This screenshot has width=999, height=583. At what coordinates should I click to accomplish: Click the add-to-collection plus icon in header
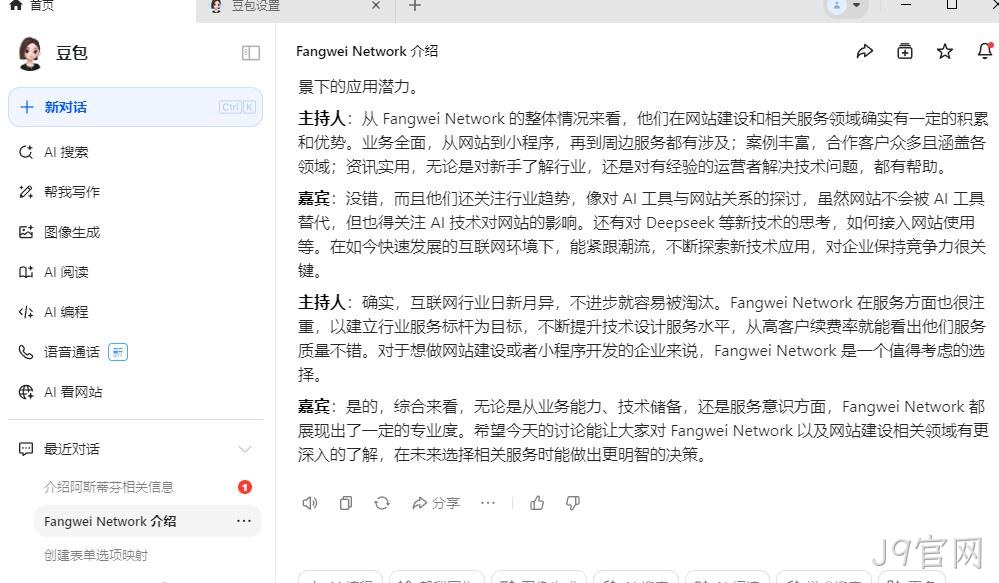[x=905, y=52]
